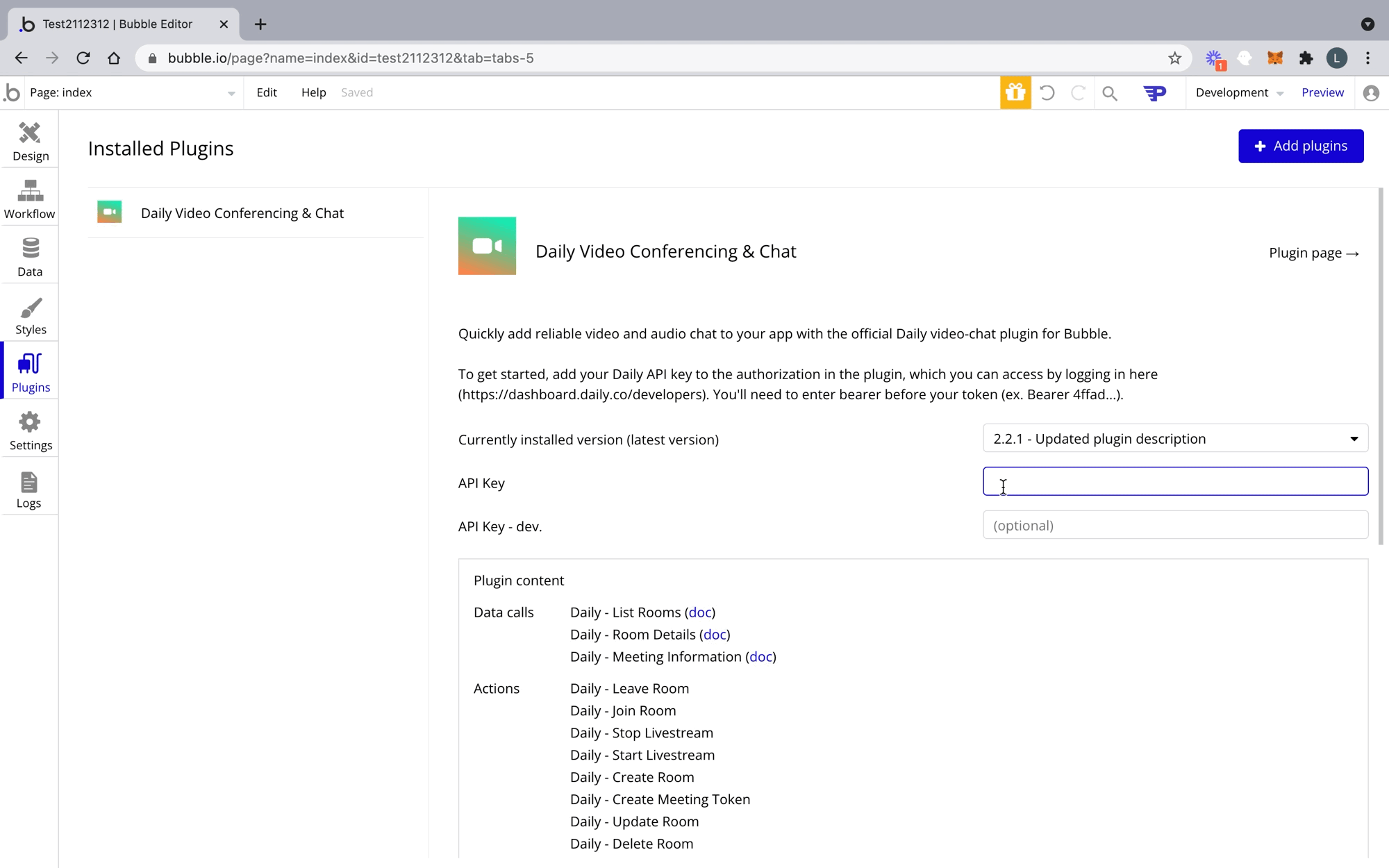Click Daily - Delete Room action text
The width and height of the screenshot is (1389, 868).
pyautogui.click(x=631, y=844)
